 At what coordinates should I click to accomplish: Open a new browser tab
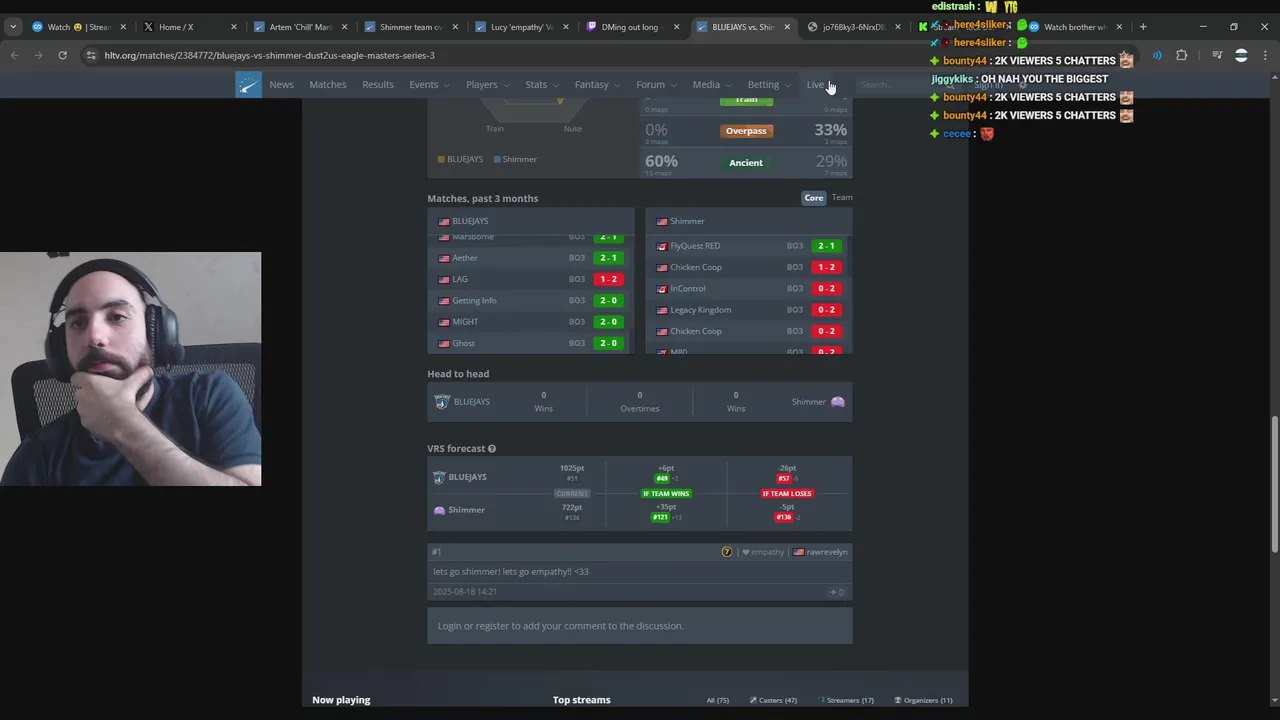[x=1143, y=27]
